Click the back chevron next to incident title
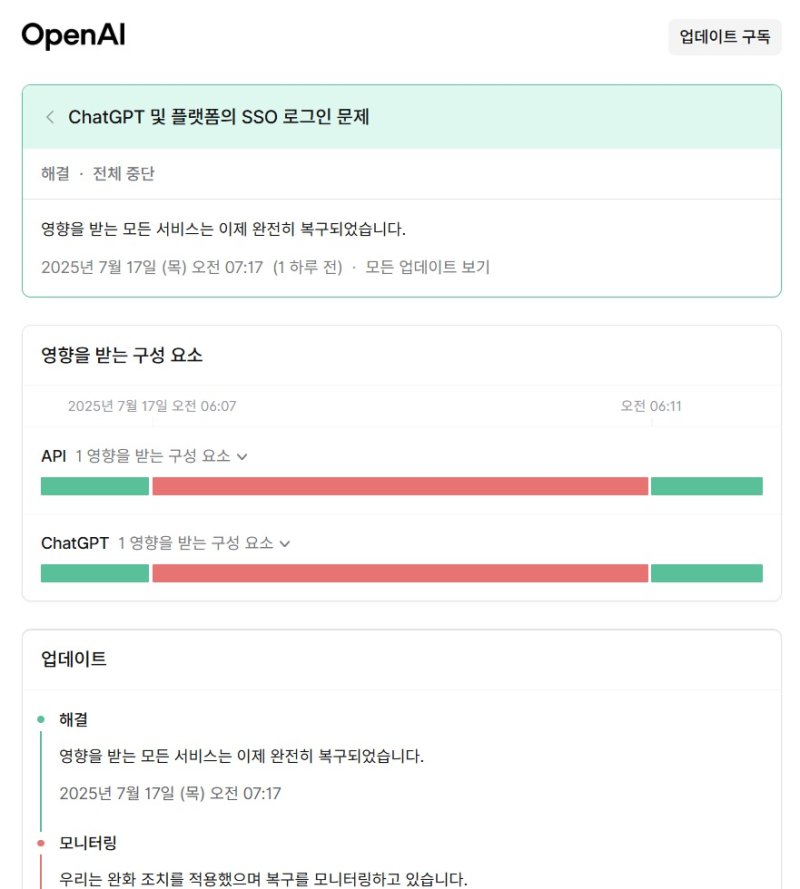The image size is (800, 889). click(x=49, y=116)
